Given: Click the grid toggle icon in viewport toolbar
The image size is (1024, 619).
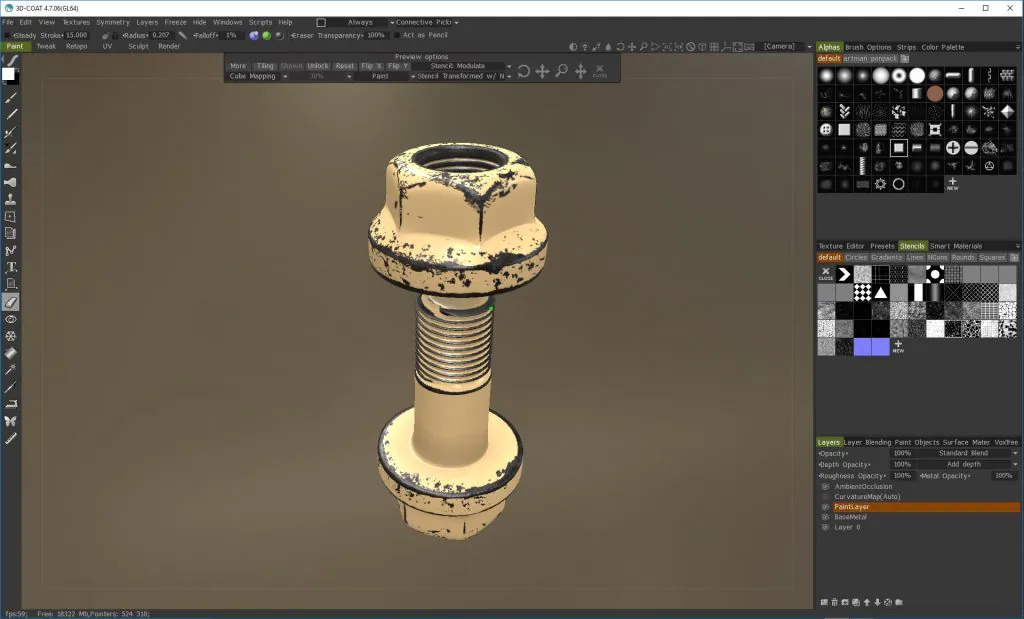Looking at the screenshot, I should click(714, 46).
